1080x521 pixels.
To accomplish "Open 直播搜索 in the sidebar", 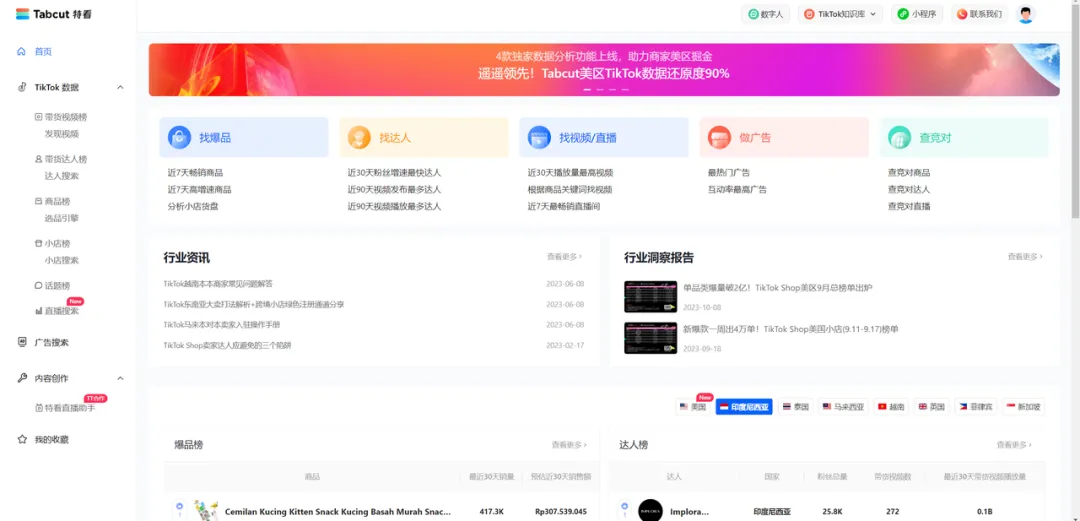I will pyautogui.click(x=61, y=311).
